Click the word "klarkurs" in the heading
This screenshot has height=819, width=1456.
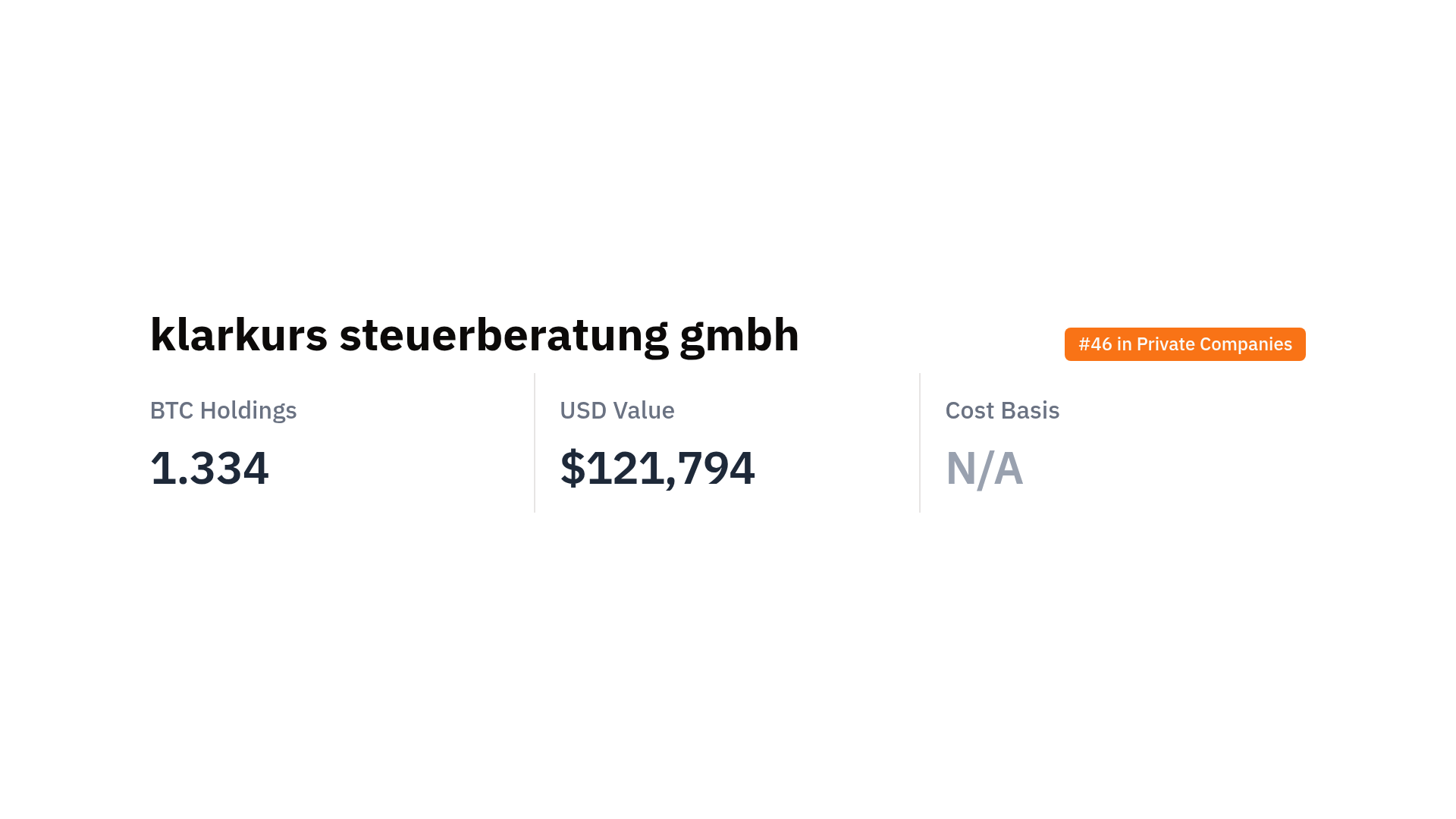pos(238,335)
